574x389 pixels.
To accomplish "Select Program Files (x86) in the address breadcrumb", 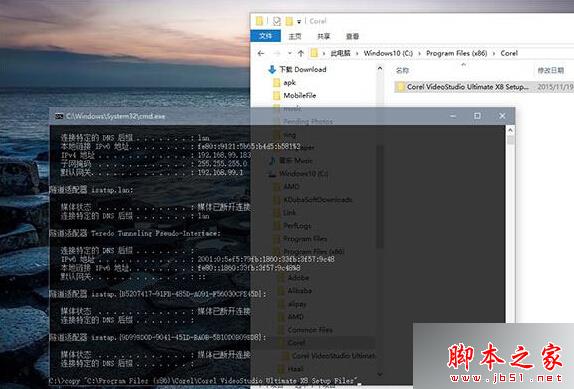I will (456, 53).
